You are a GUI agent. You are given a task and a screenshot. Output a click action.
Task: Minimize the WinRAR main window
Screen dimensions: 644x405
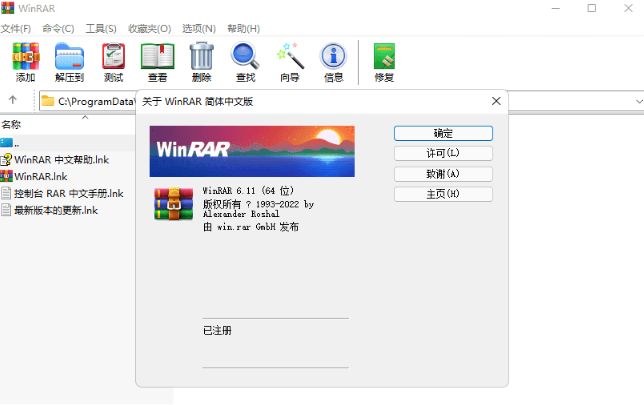click(556, 8)
